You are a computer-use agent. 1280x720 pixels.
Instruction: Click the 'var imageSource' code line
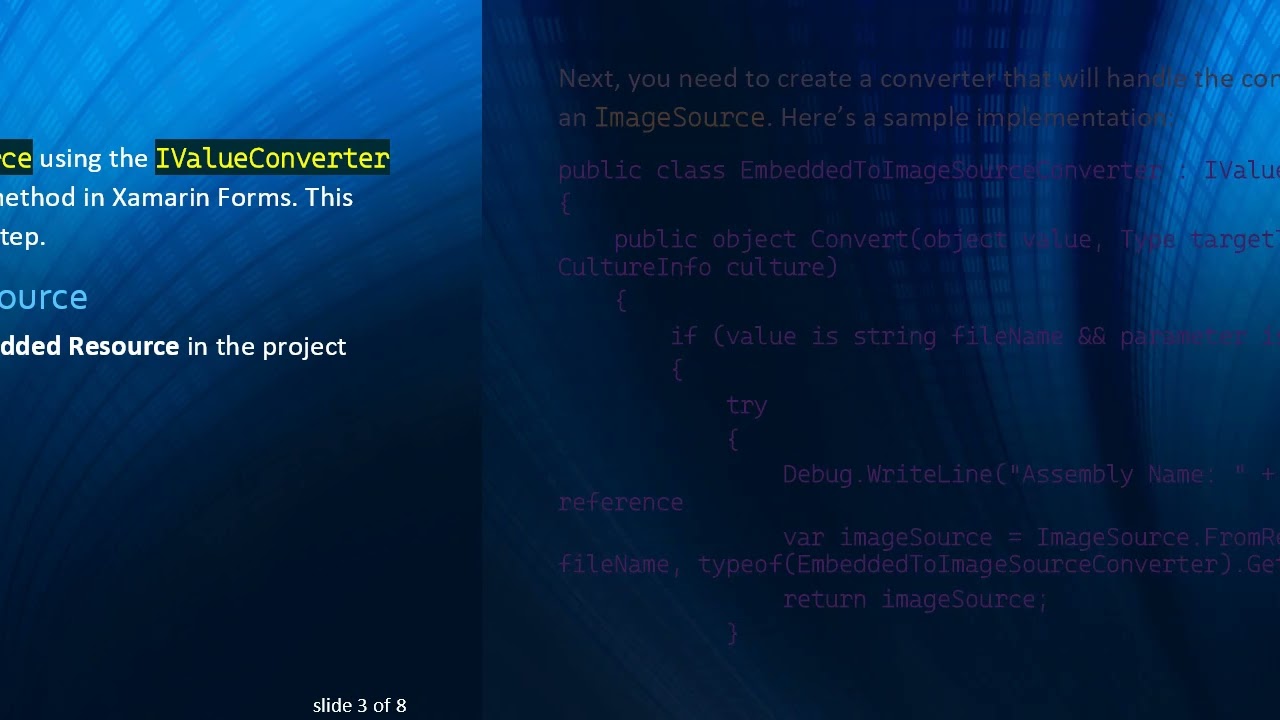point(1031,538)
